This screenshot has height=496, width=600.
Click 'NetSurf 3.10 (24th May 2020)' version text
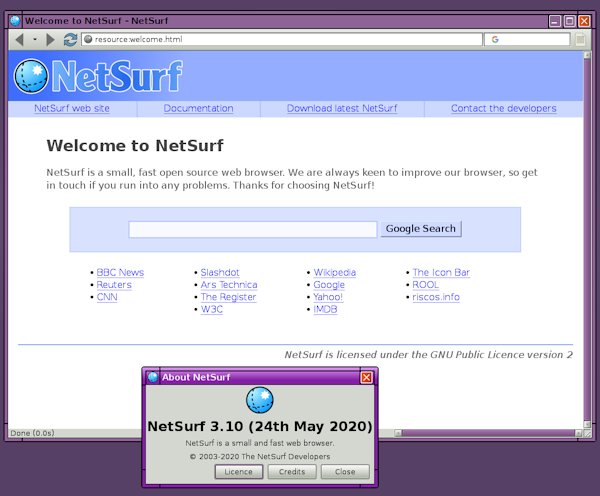[x=260, y=426]
